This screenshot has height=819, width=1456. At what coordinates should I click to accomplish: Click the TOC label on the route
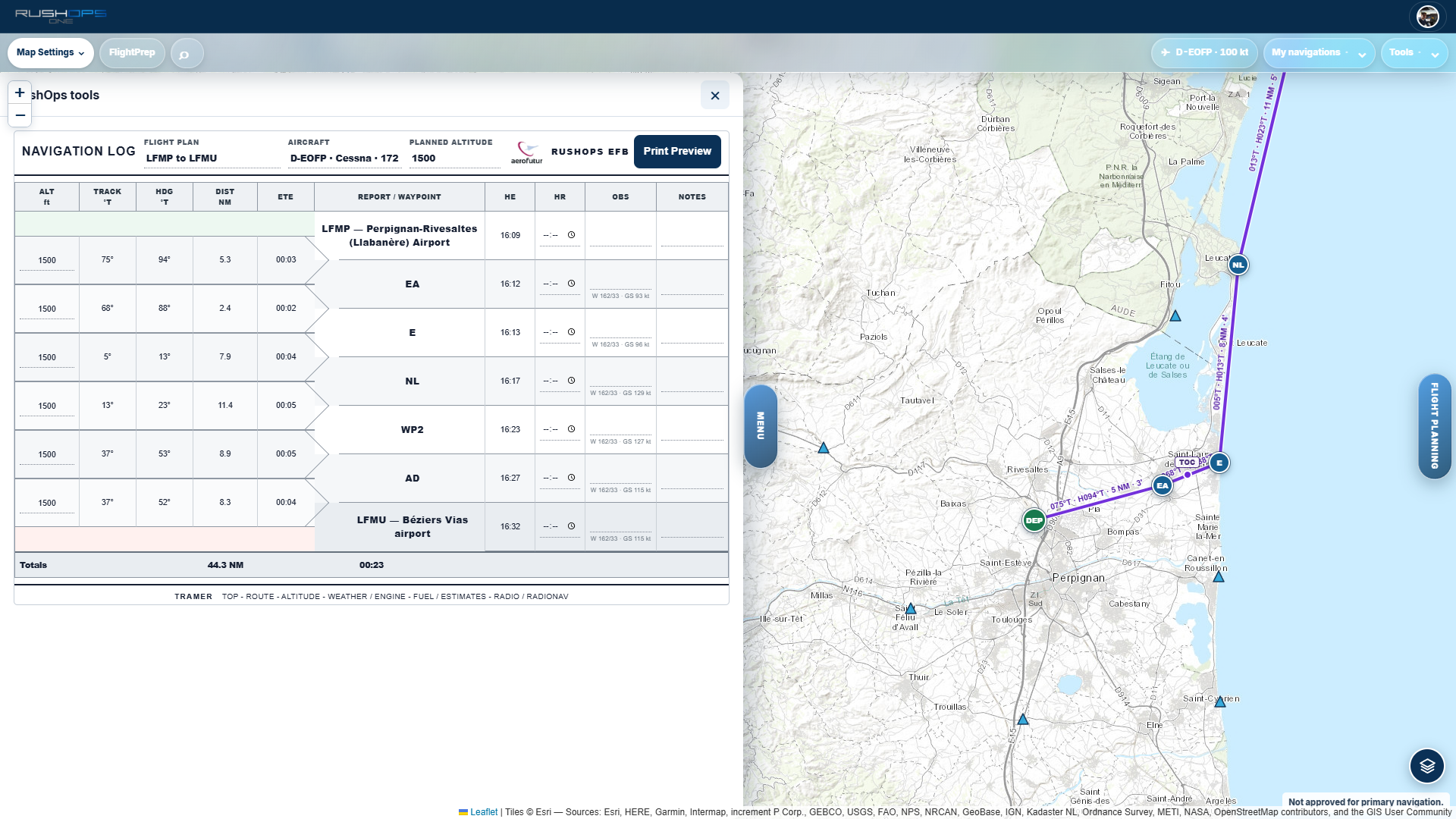[x=1187, y=462]
